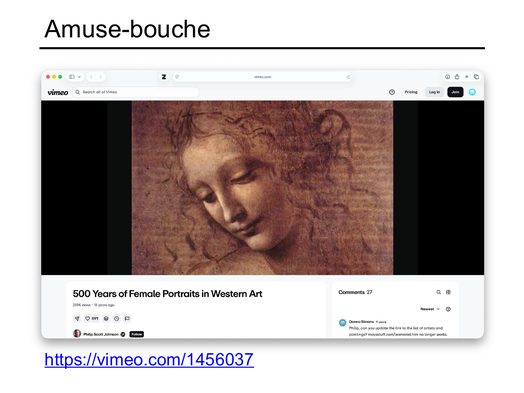Click the icon right of the comments search

click(448, 292)
